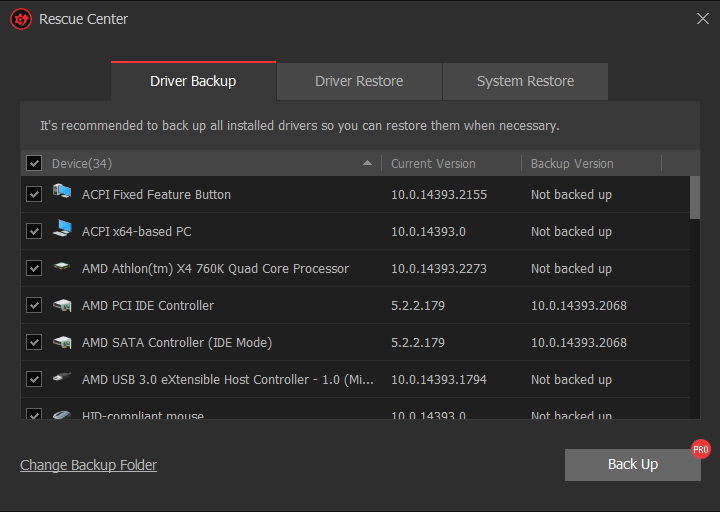Click the ACPI x64-based PC computer icon
The width and height of the screenshot is (720, 512).
[x=62, y=228]
